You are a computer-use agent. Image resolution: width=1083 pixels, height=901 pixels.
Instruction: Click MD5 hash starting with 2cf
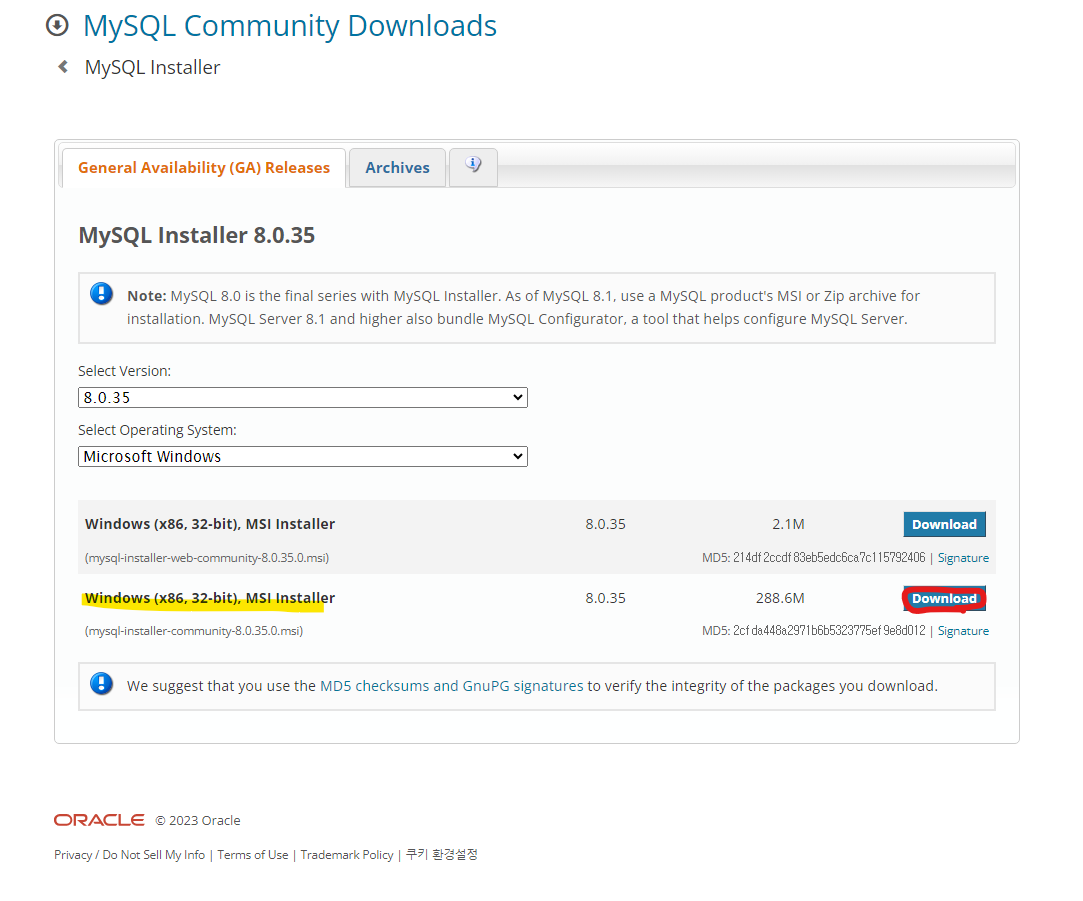(829, 631)
